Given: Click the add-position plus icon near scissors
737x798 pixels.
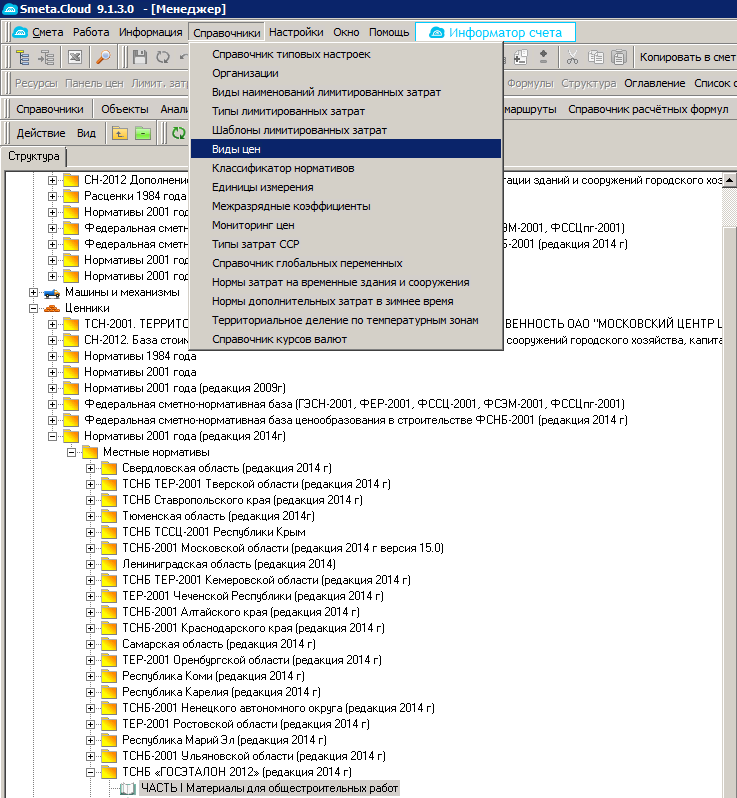Looking at the screenshot, I should coord(520,58).
